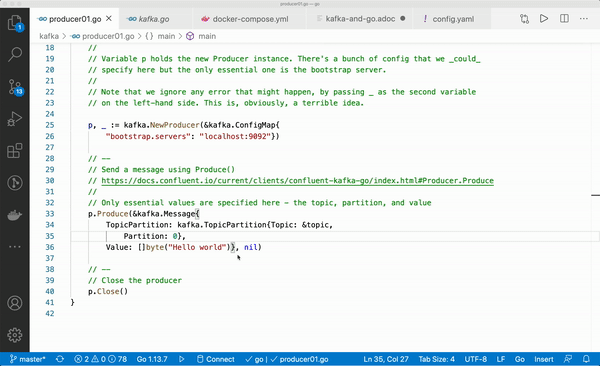Switch to the config.yaml tab
This screenshot has width=600, height=366.
453,19
